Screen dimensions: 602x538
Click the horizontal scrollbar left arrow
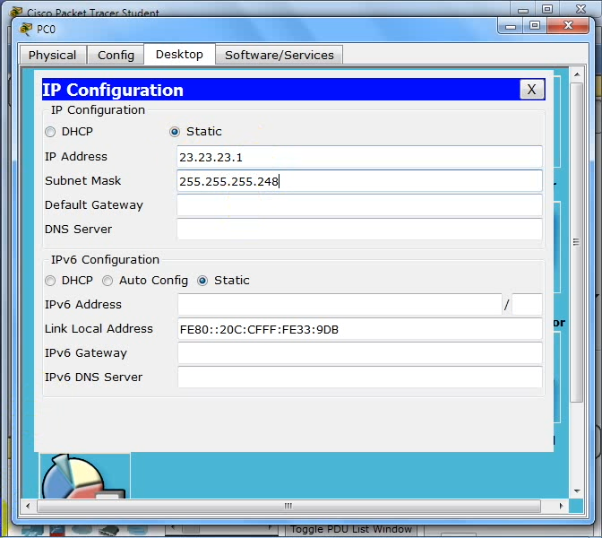(x=28, y=506)
